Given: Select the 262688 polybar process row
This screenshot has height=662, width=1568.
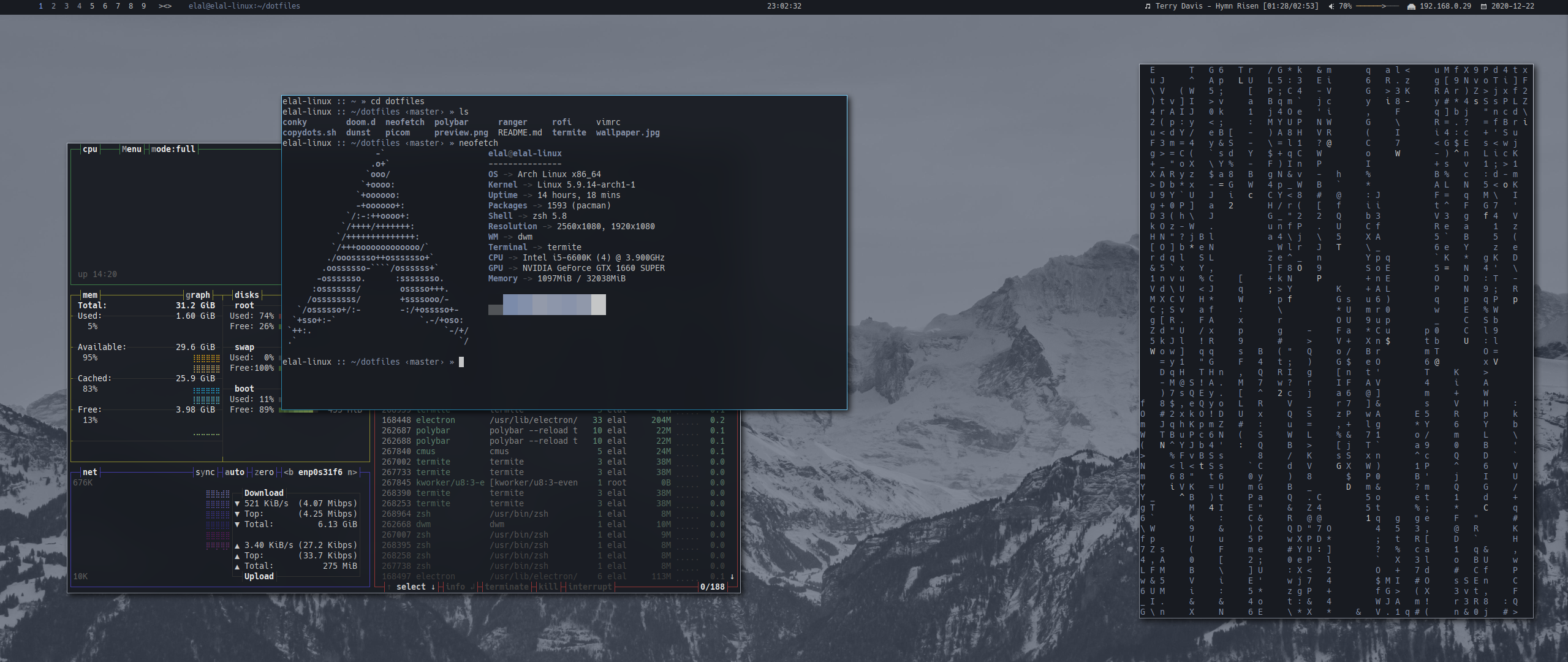Looking at the screenshot, I should point(553,441).
